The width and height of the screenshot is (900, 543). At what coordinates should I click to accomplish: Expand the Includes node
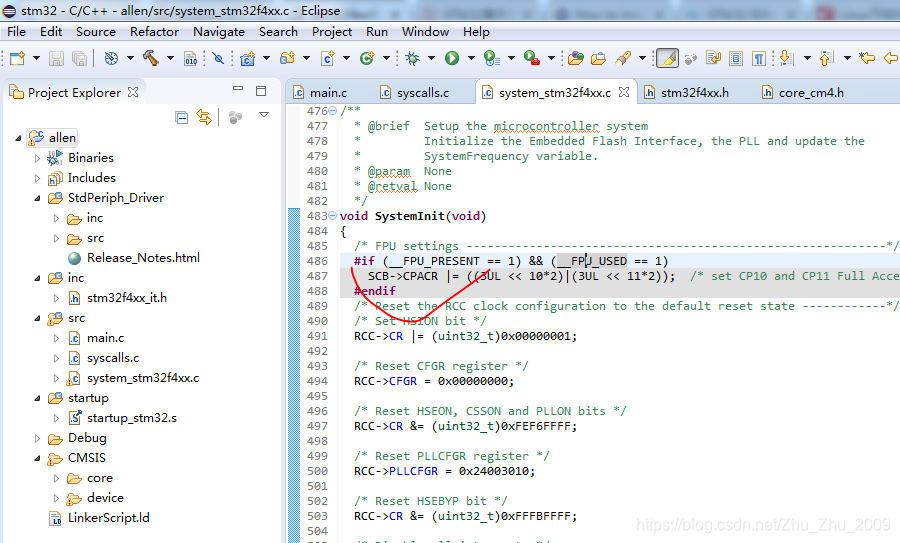[x=37, y=178]
